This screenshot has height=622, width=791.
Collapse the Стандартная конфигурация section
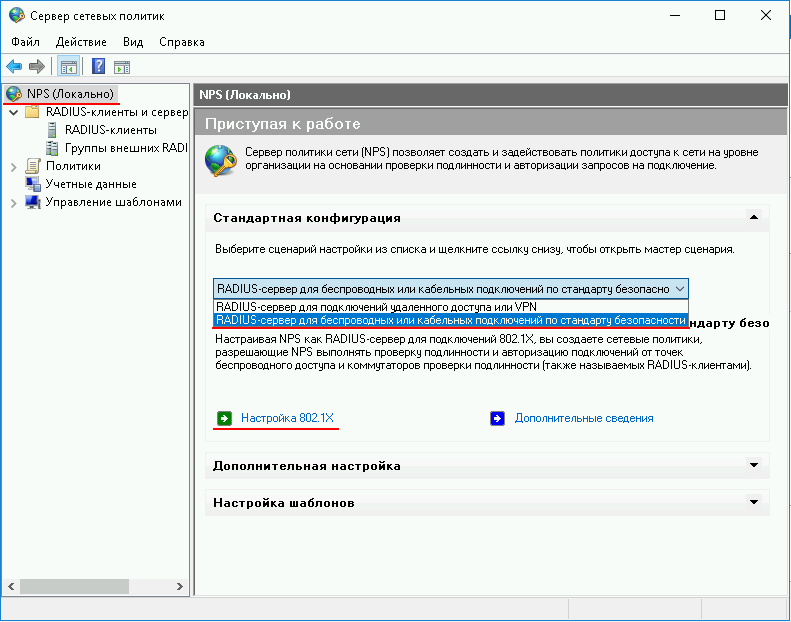coord(754,217)
